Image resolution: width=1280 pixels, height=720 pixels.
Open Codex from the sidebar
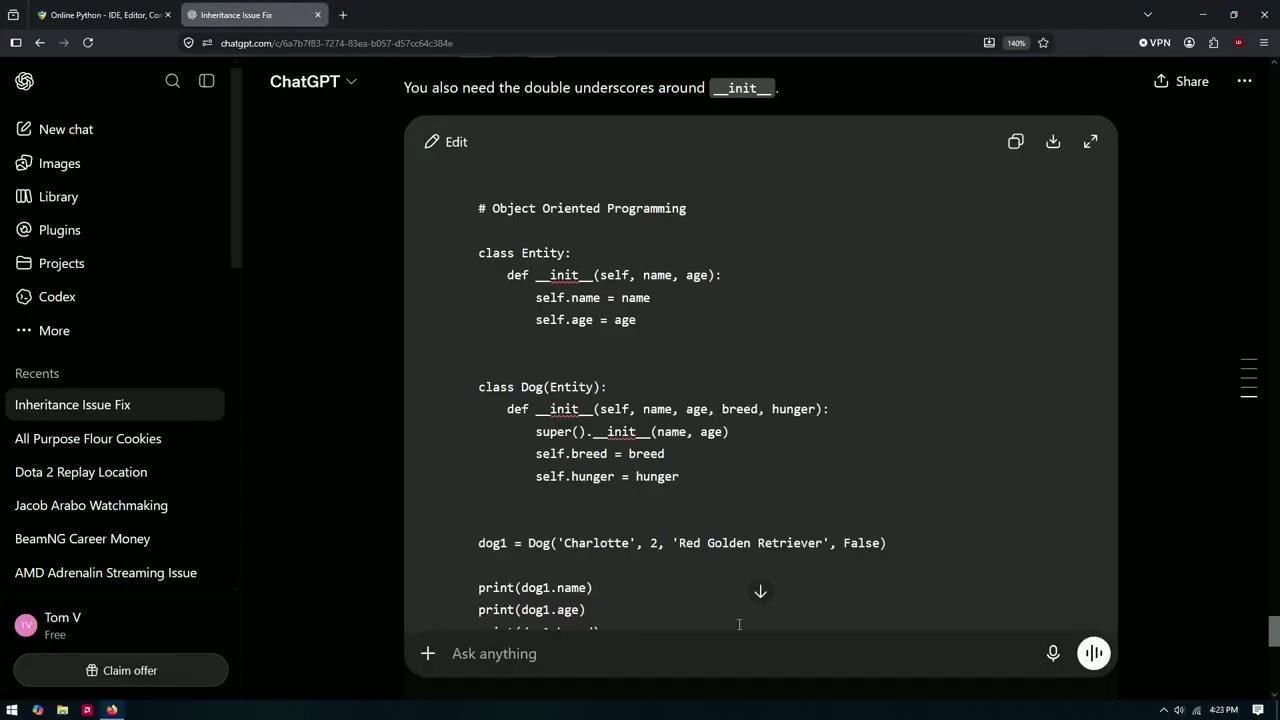[115, 297]
